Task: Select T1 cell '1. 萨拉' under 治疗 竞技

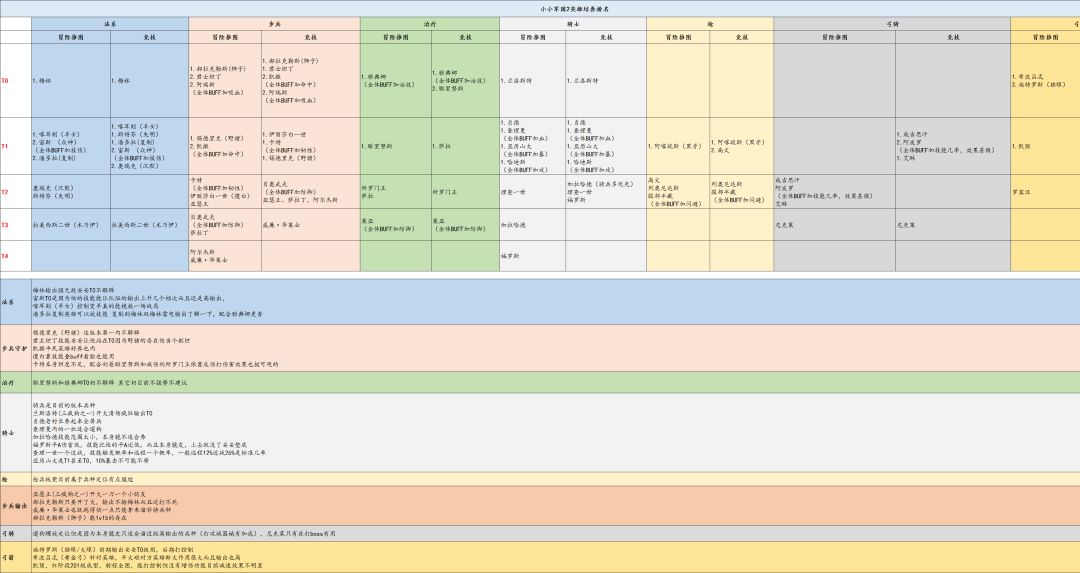Action: [x=466, y=146]
